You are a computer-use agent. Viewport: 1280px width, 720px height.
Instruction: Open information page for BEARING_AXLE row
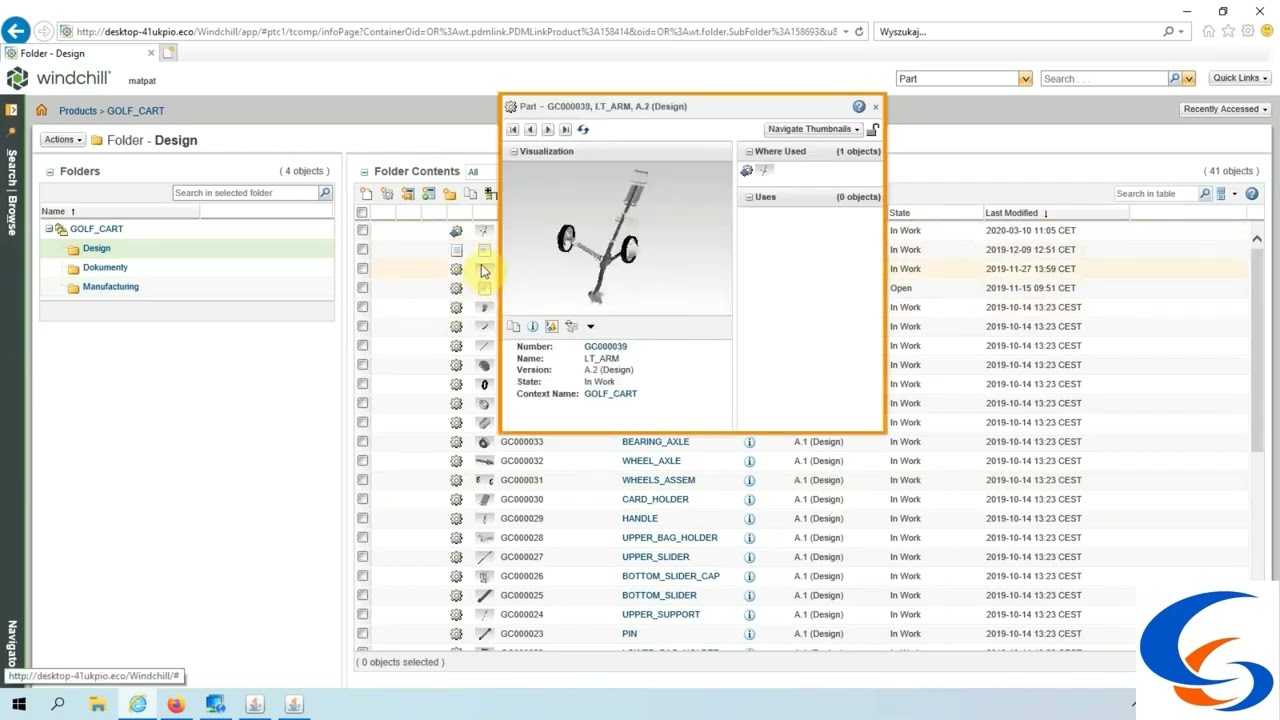(x=749, y=442)
